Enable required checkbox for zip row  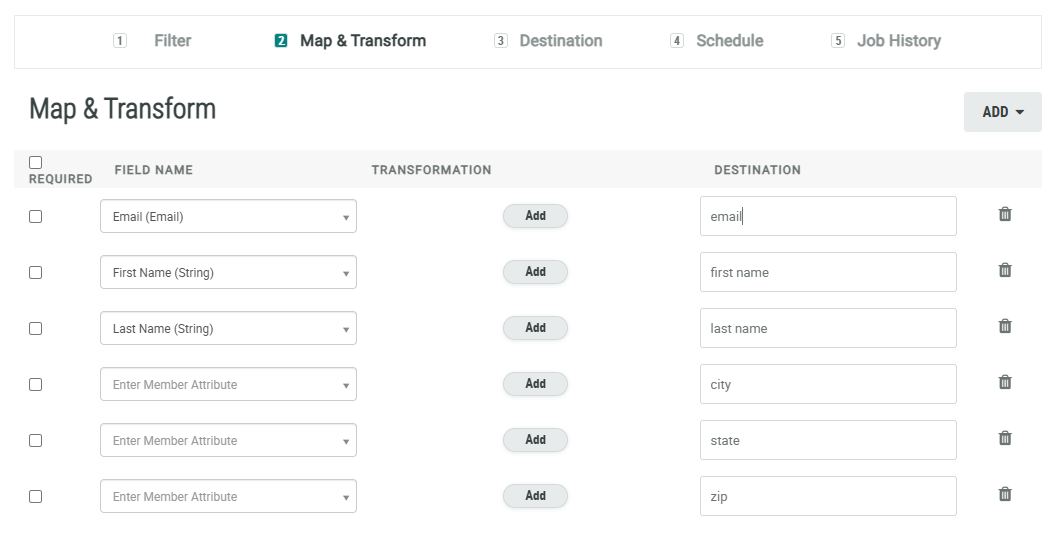coord(36,496)
